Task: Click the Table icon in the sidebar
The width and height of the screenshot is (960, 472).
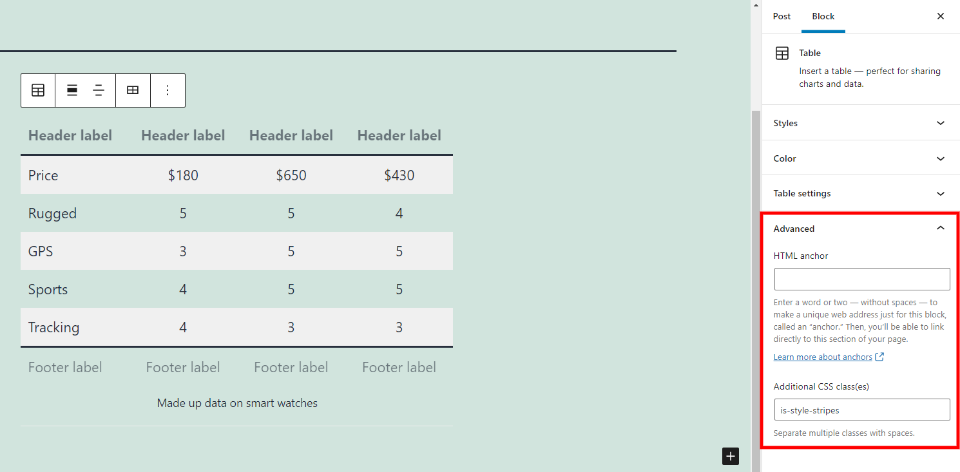Action: coord(782,54)
